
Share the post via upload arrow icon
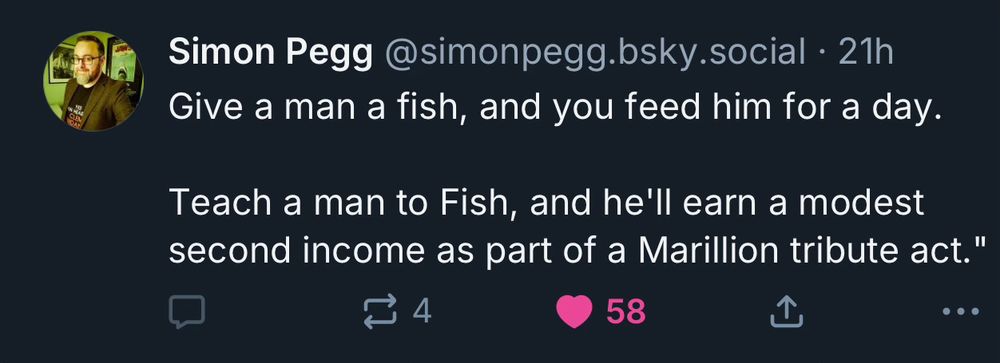coord(786,312)
